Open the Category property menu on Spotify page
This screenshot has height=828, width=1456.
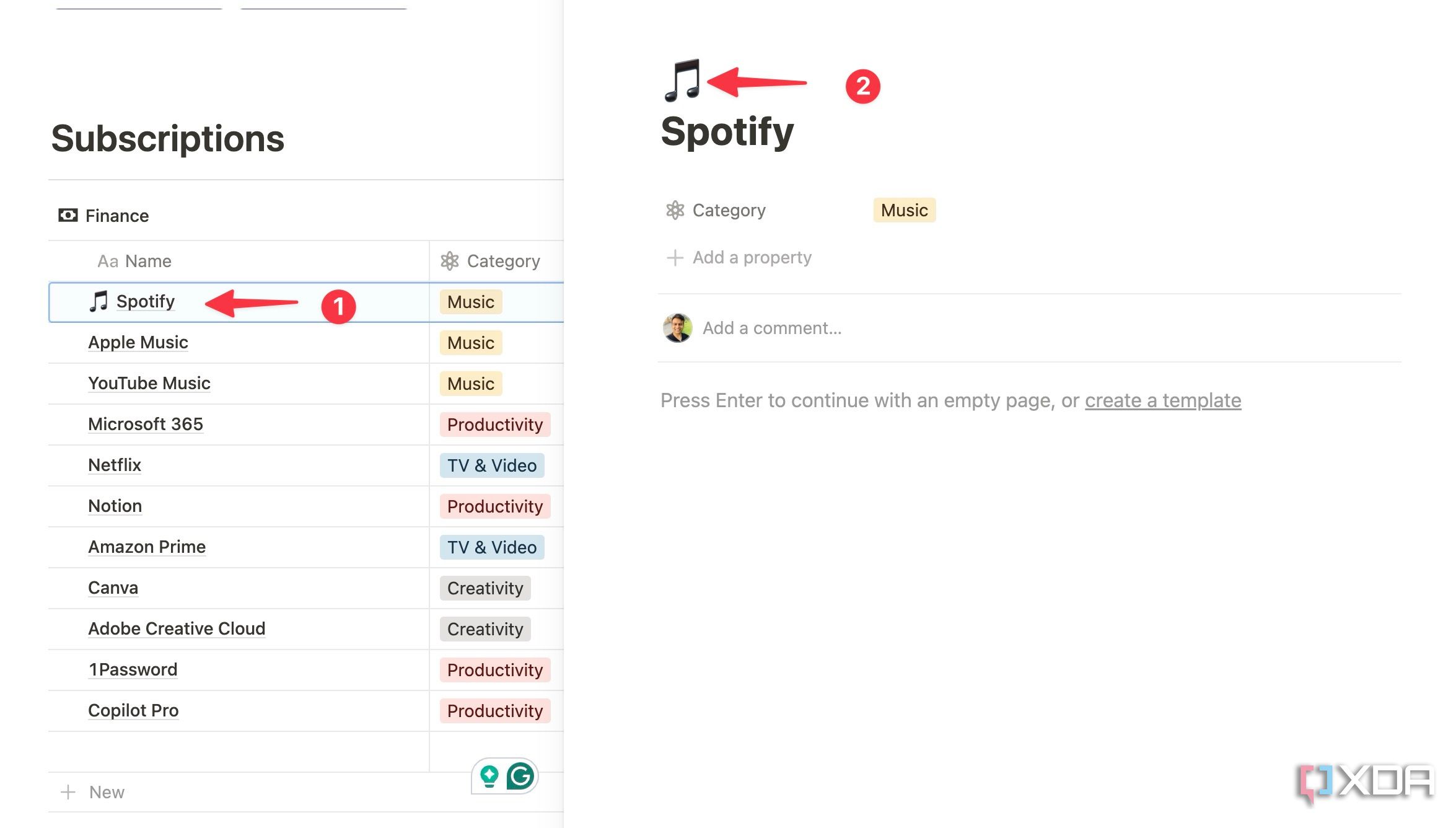coord(728,210)
